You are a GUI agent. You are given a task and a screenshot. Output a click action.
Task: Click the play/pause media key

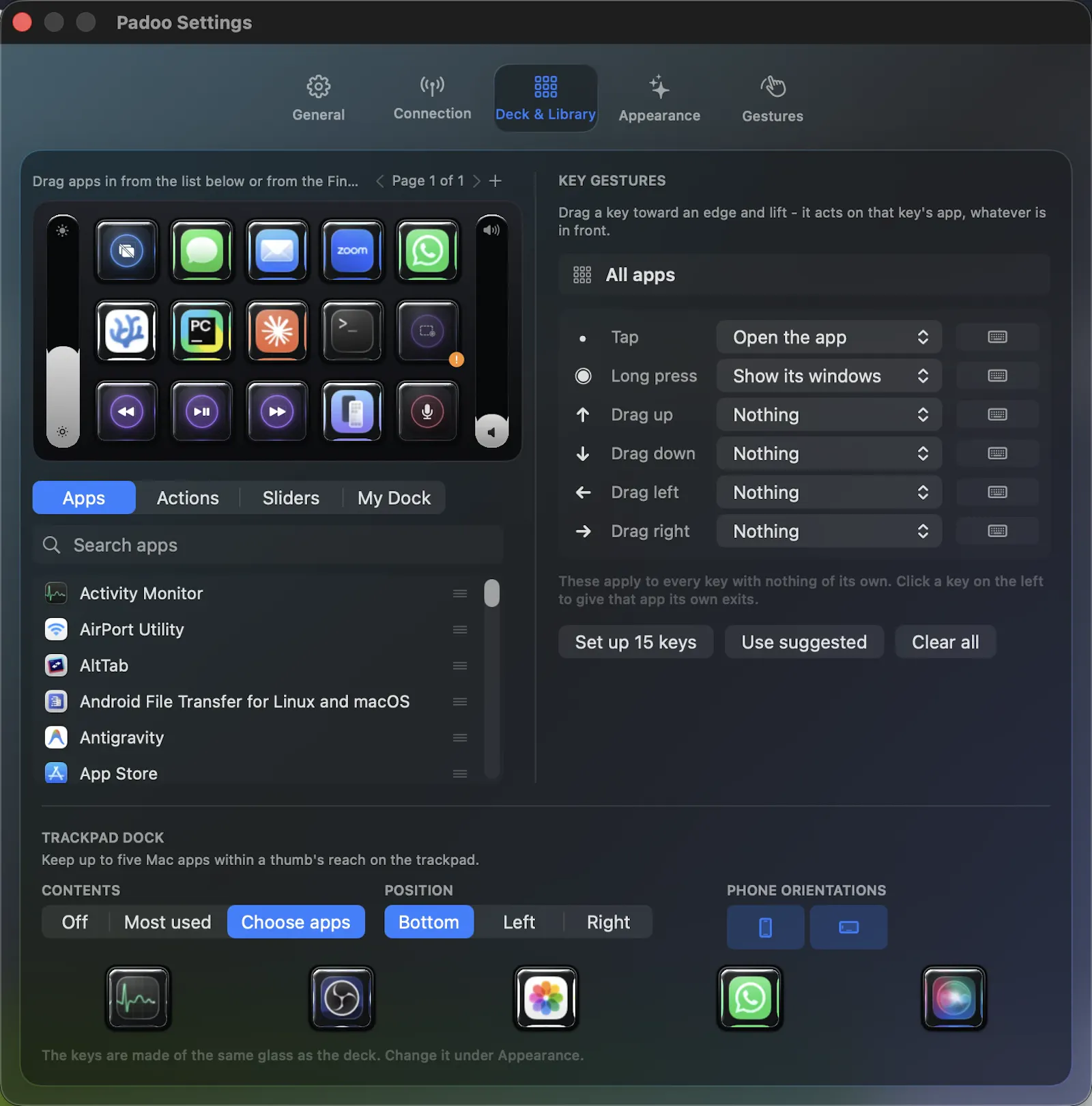coord(202,412)
